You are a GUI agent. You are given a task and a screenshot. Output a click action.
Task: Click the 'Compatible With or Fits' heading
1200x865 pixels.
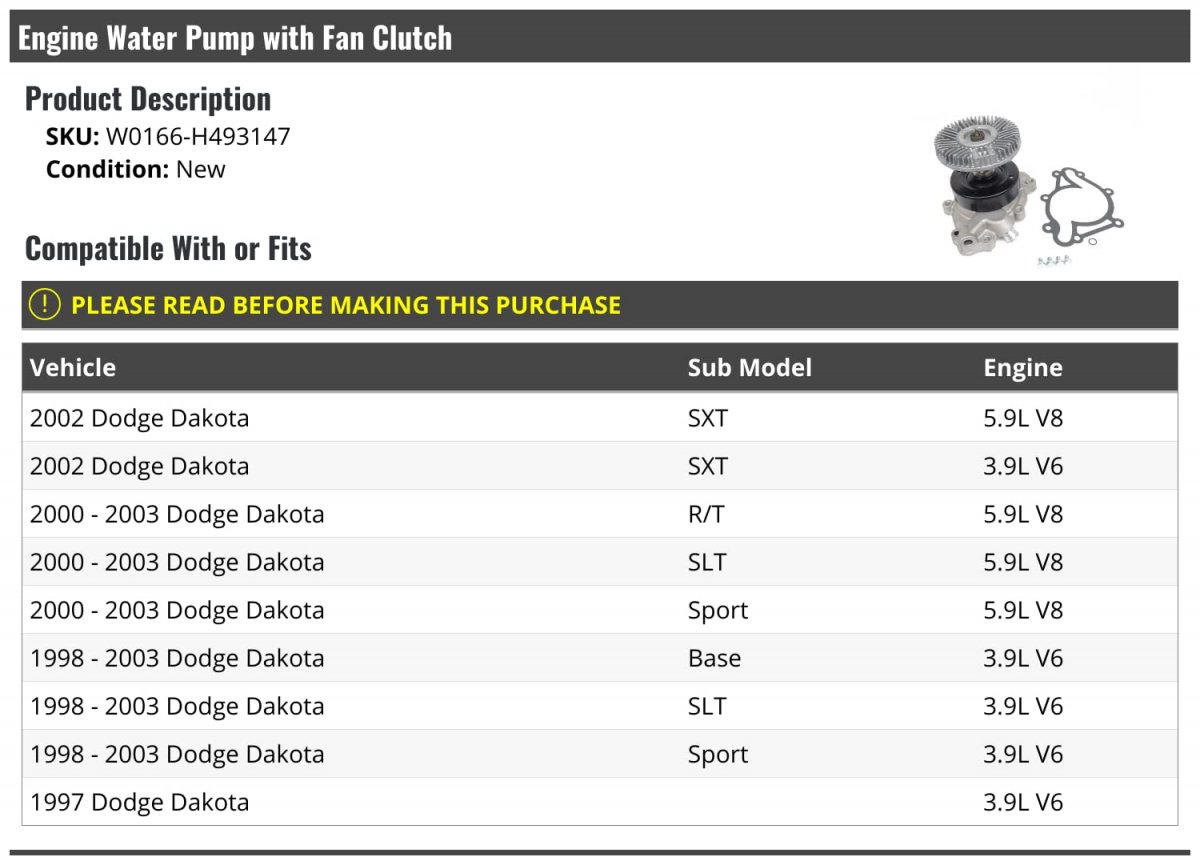pyautogui.click(x=168, y=248)
